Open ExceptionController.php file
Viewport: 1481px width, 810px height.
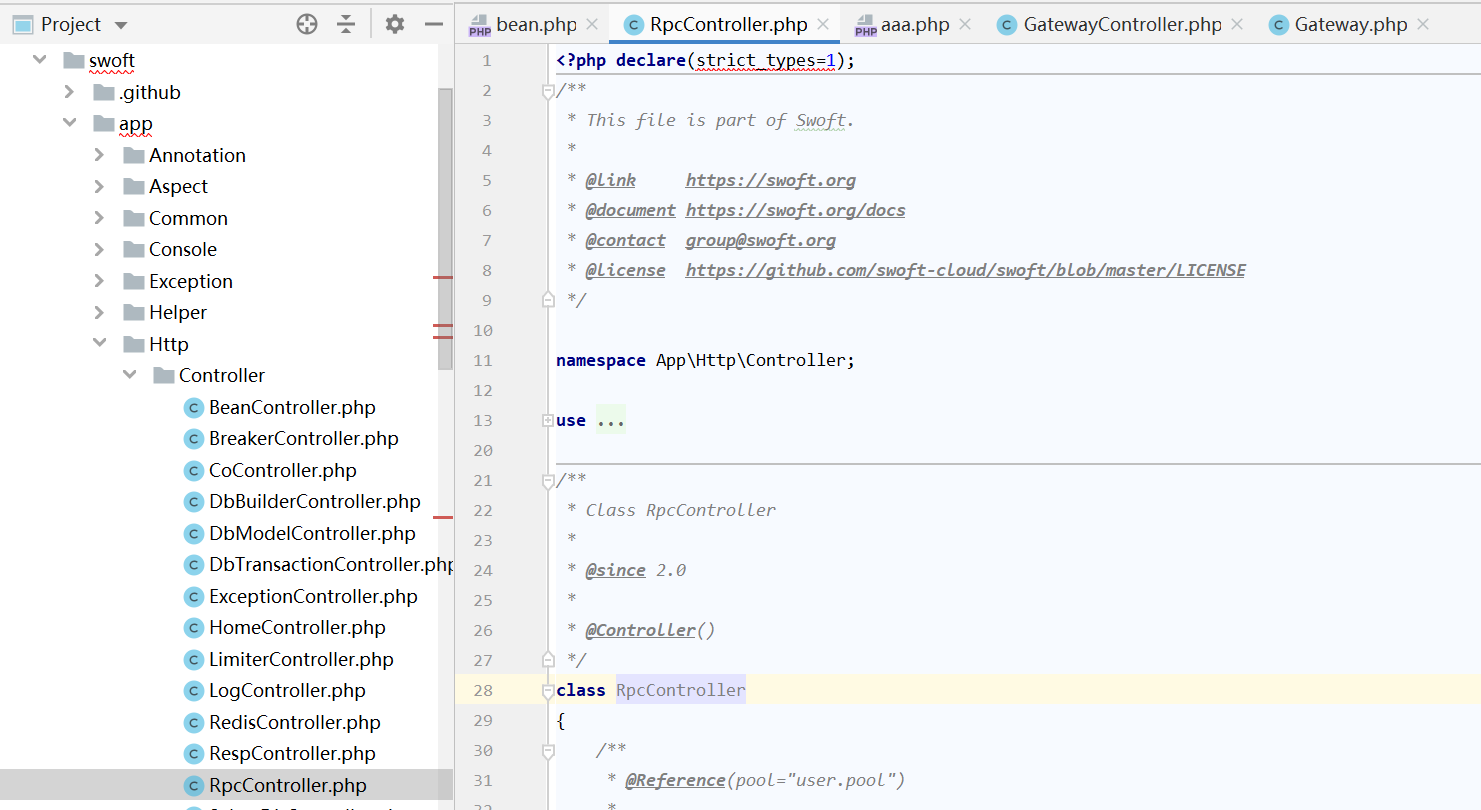313,596
